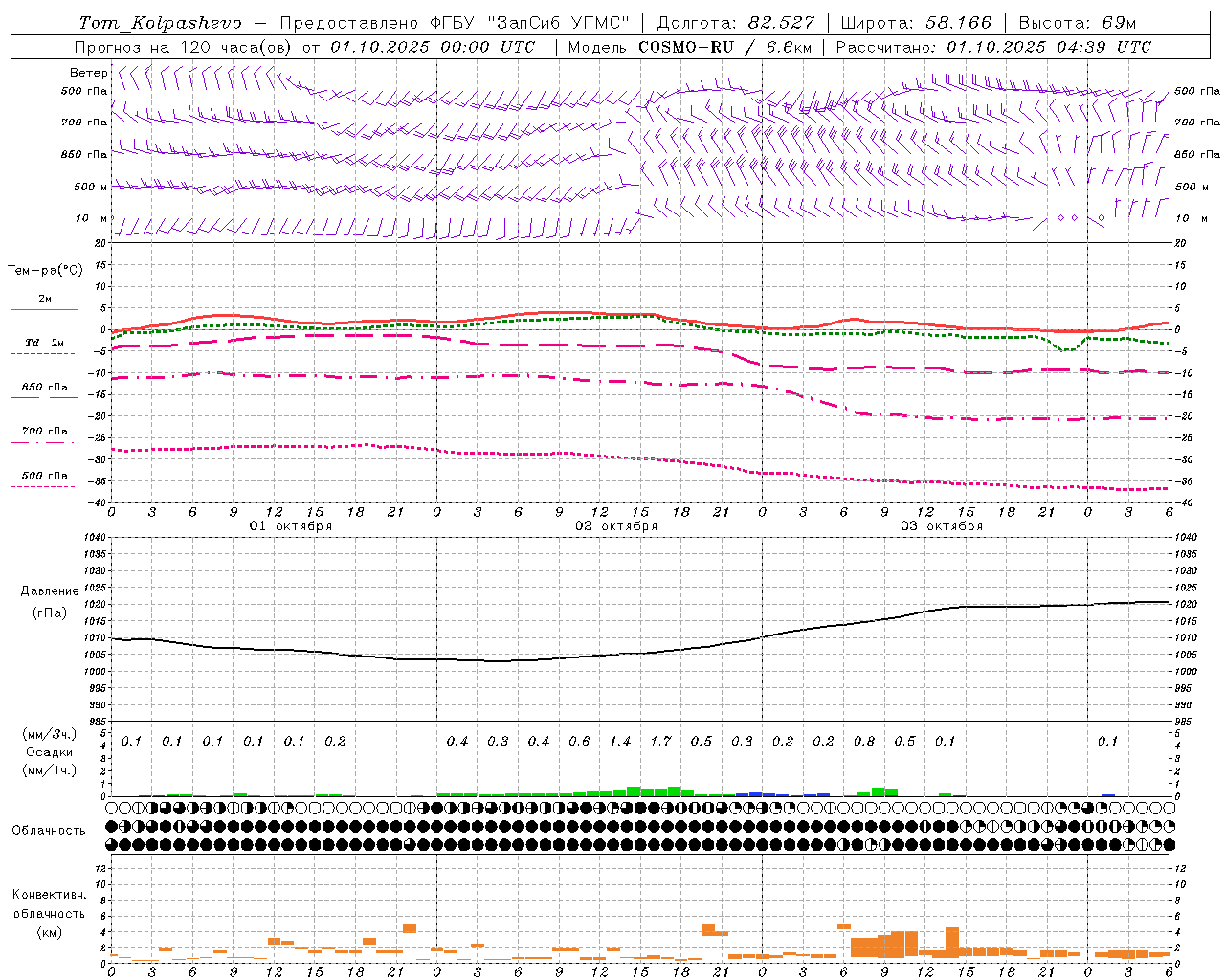Click the 1.4 precipitation amount value

[x=620, y=742]
